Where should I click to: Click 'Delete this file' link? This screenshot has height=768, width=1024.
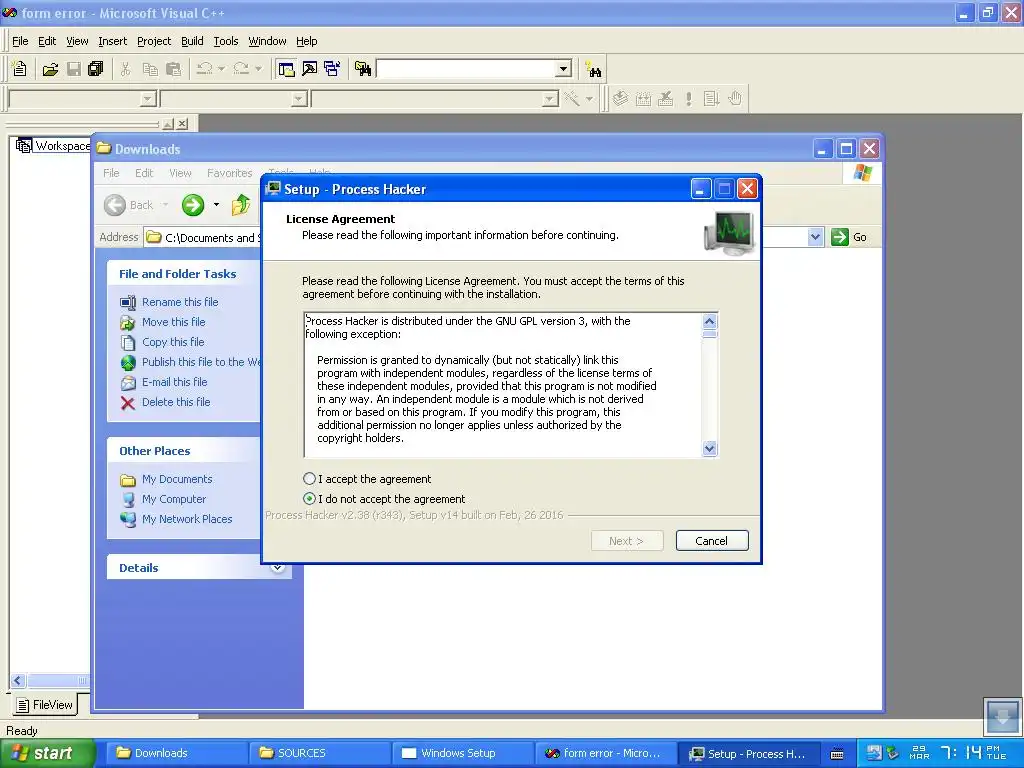tap(176, 402)
